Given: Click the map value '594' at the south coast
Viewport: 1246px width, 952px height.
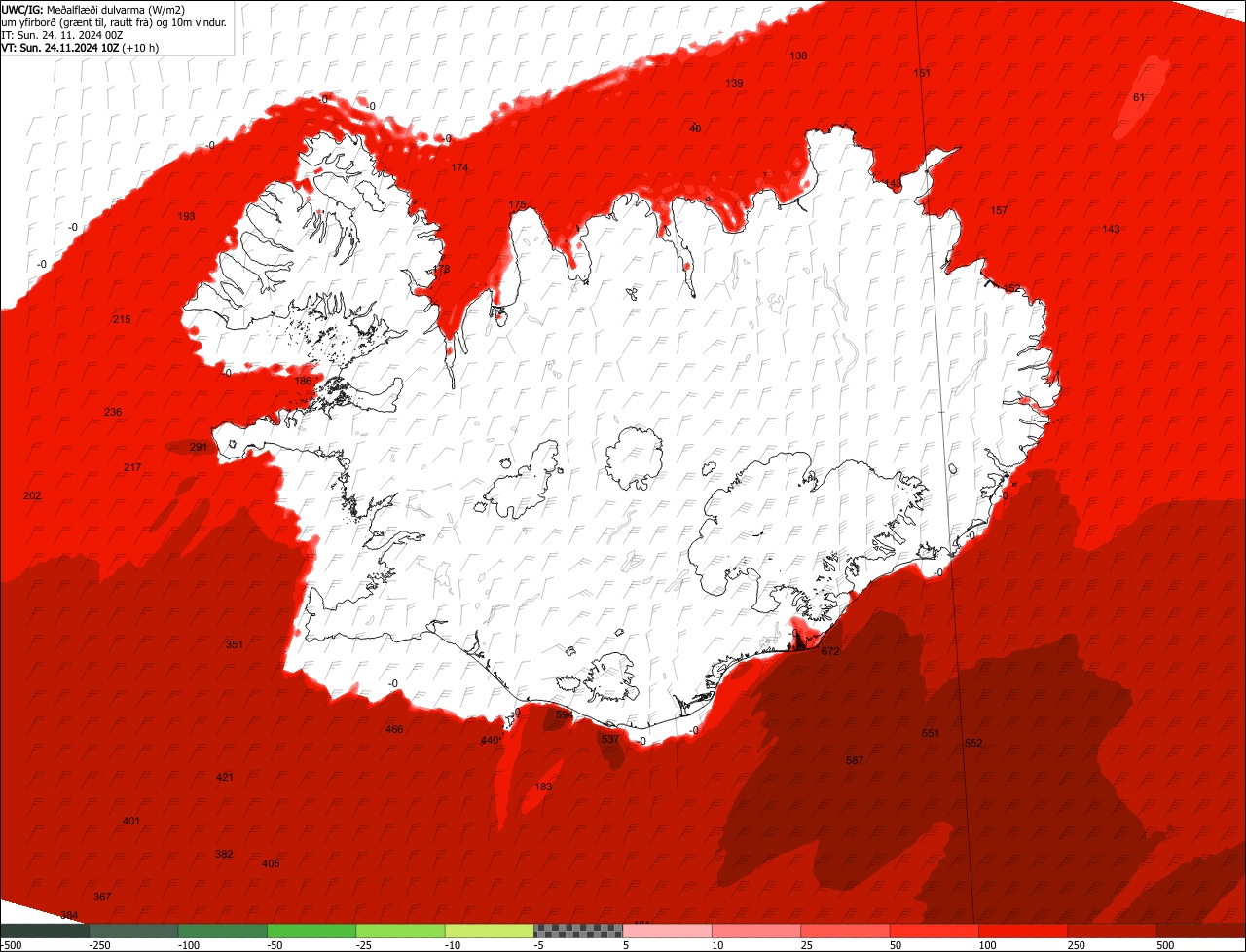Looking at the screenshot, I should click(565, 714).
